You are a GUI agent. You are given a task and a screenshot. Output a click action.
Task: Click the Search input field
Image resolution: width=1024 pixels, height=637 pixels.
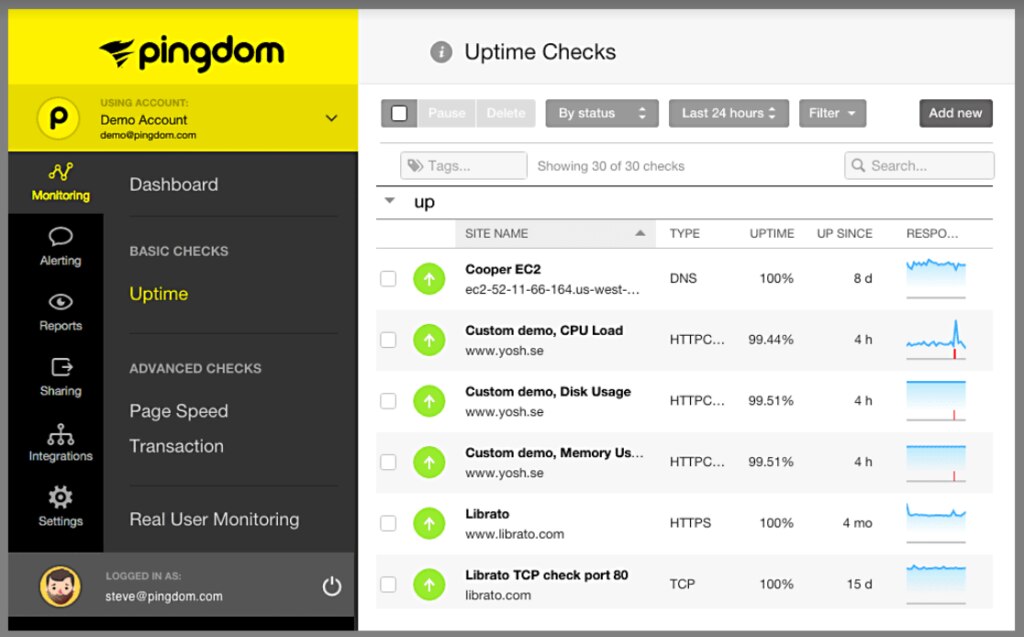919,165
